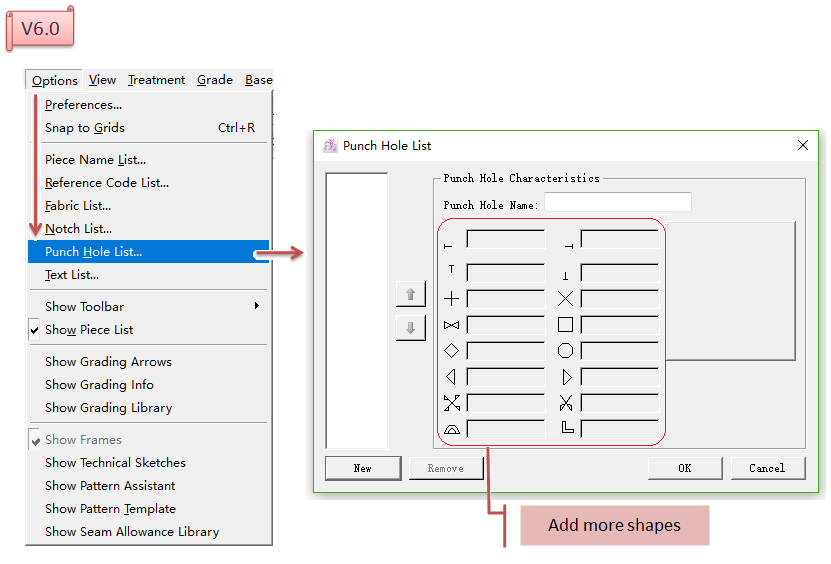Select Notch List menu entry

(78, 229)
